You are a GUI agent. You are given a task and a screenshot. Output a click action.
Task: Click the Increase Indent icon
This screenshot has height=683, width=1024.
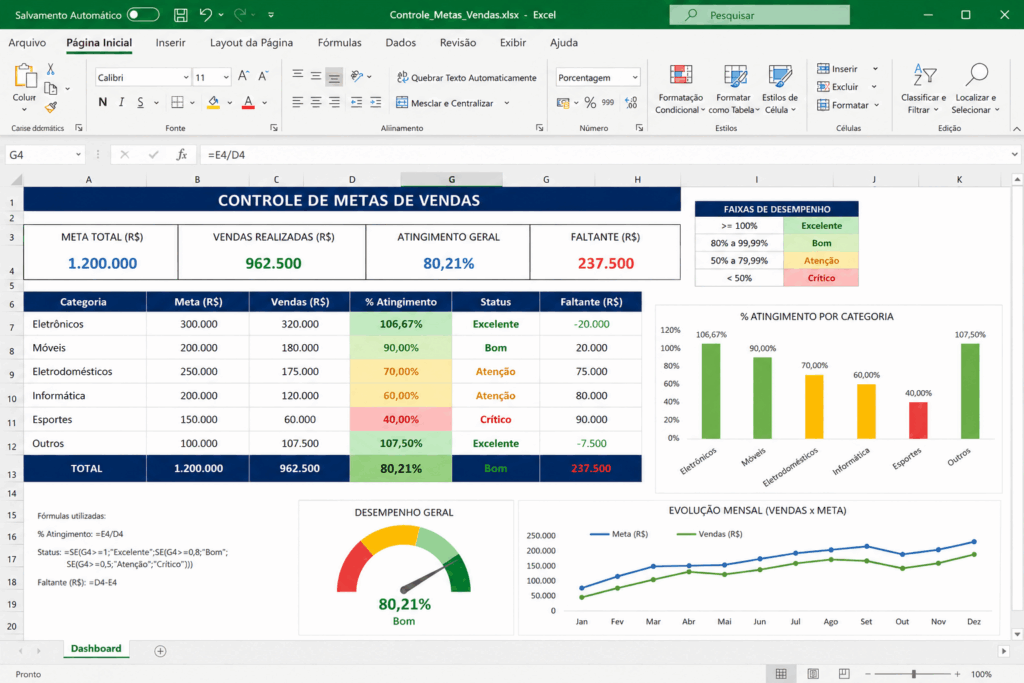coord(376,102)
